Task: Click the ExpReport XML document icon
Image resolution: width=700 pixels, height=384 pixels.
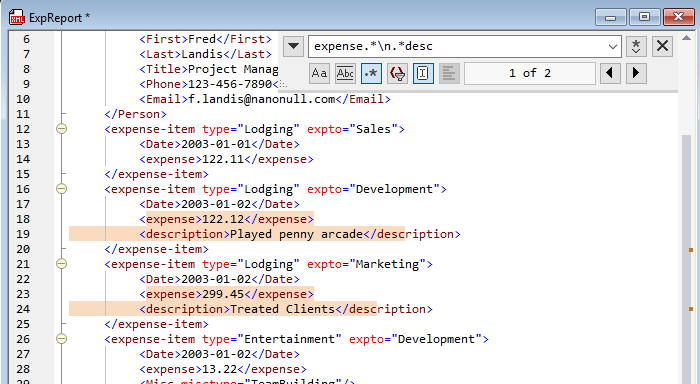Action: (x=17, y=18)
